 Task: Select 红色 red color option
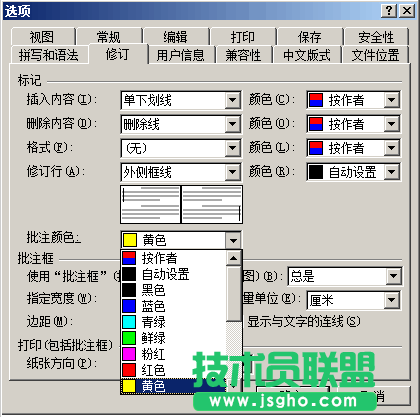click(174, 370)
